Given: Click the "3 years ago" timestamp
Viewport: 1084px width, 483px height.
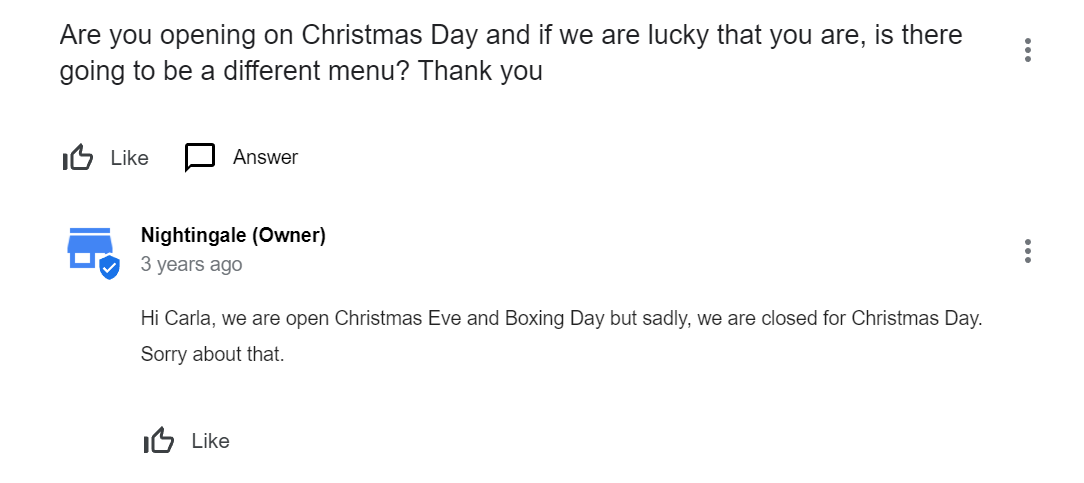Looking at the screenshot, I should tap(191, 265).
